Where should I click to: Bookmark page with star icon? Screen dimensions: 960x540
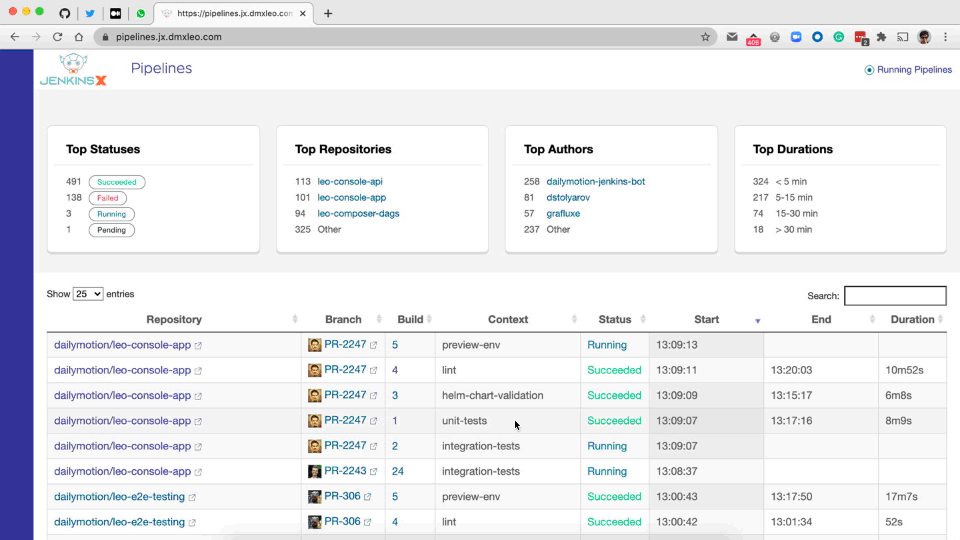705,37
